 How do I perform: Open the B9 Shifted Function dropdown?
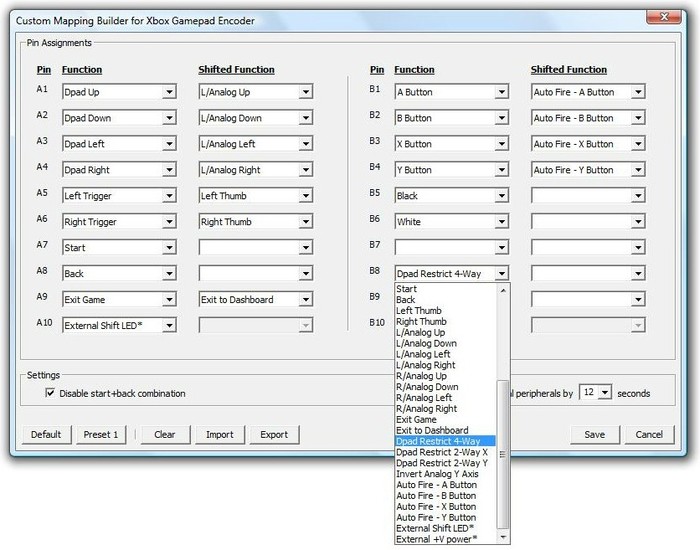pos(588,300)
